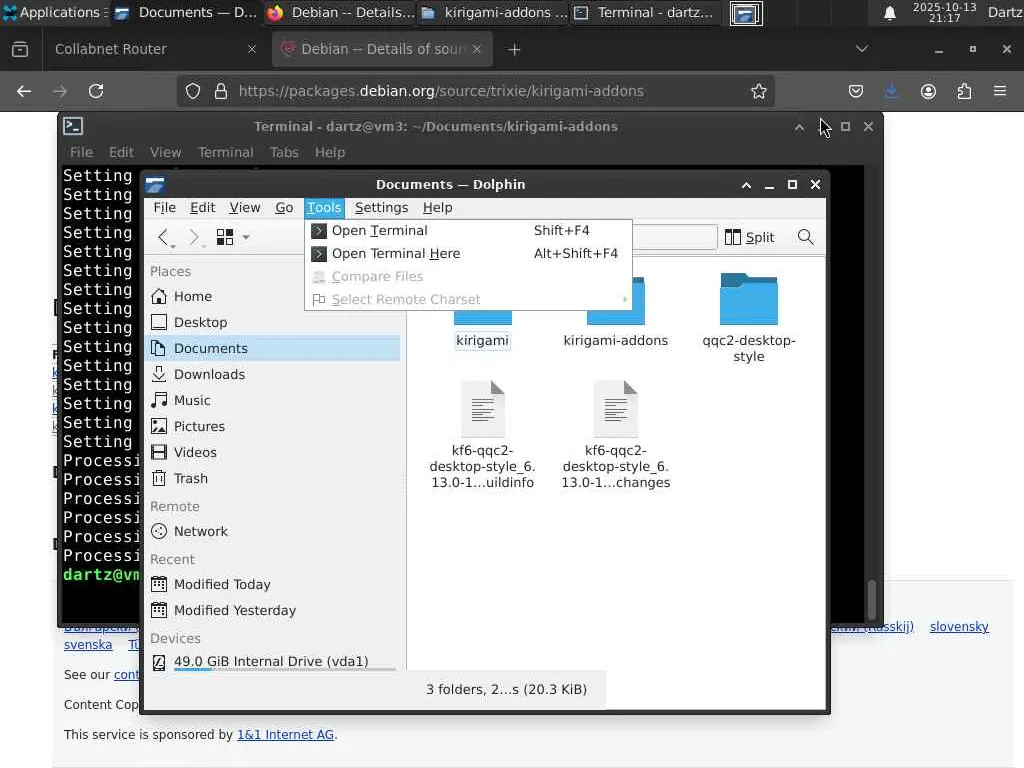Select kf6-qqc2-desktop-style buildinfo file

click(x=483, y=435)
